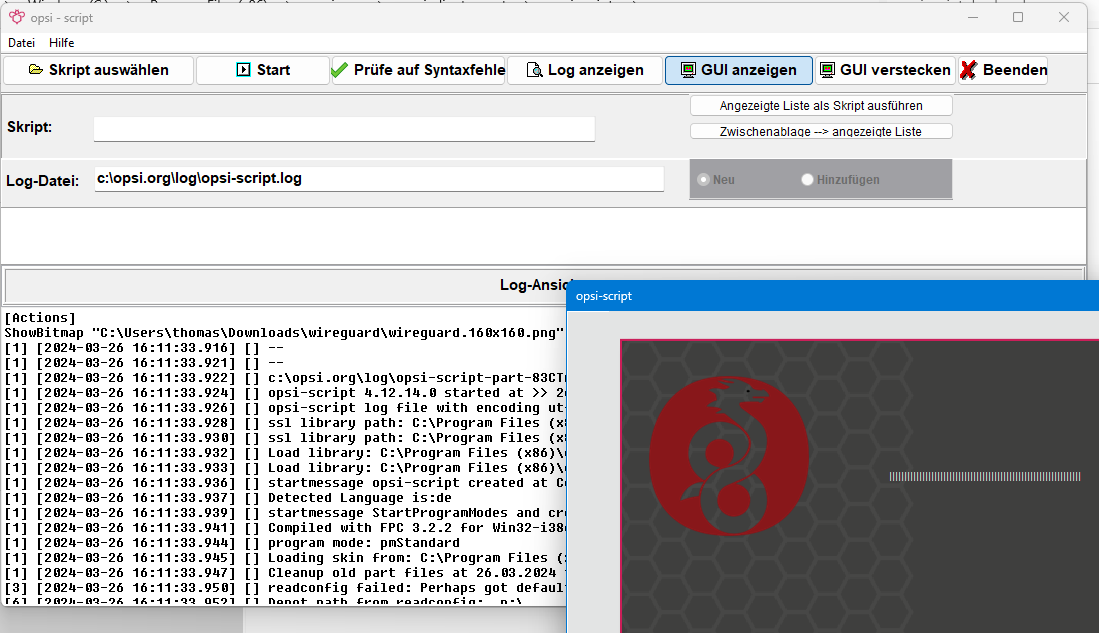Click the progress bar in opsi-script window
Image resolution: width=1099 pixels, height=633 pixels.
click(x=984, y=477)
